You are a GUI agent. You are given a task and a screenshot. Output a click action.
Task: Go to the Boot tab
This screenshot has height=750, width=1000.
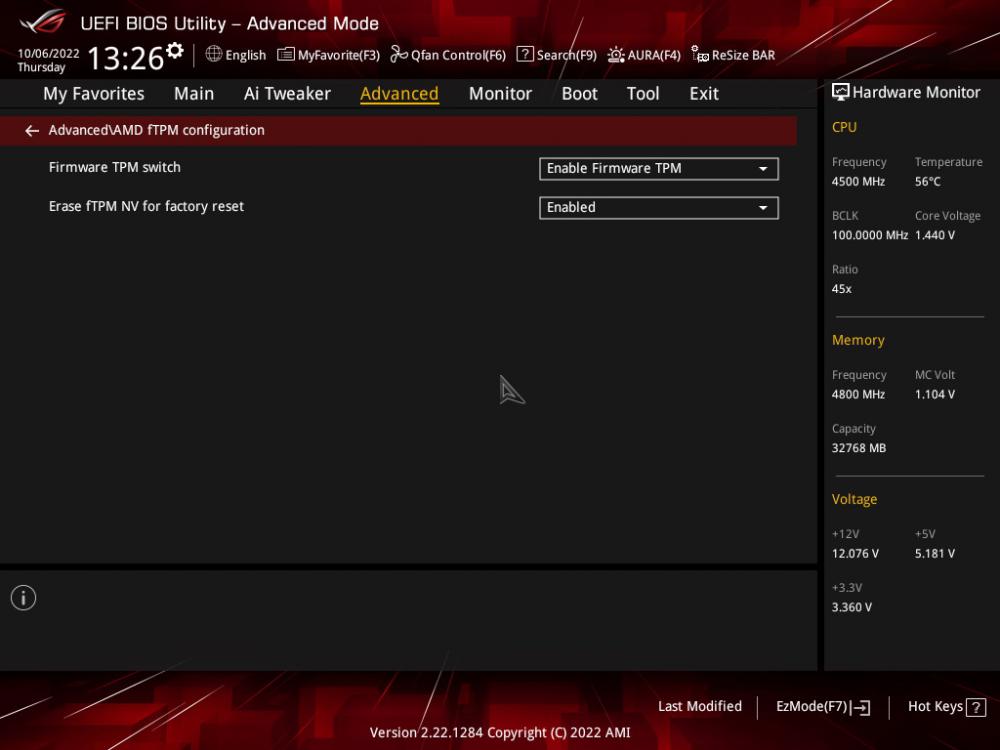coord(579,94)
